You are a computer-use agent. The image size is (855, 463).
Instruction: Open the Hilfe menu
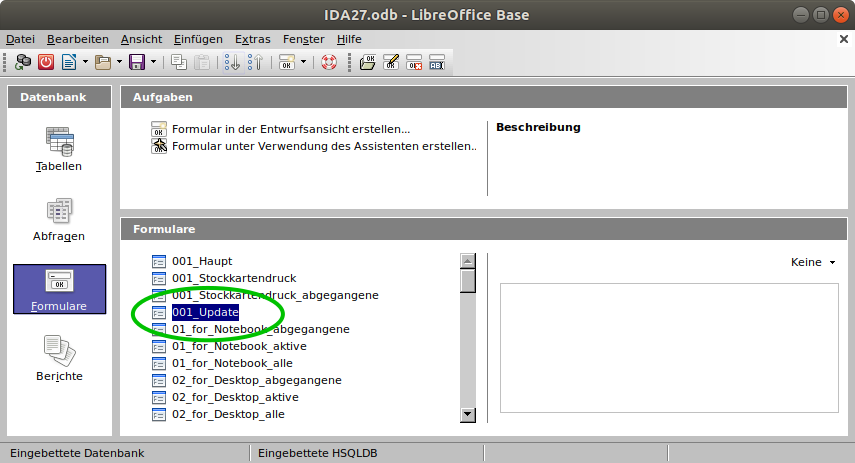point(349,39)
